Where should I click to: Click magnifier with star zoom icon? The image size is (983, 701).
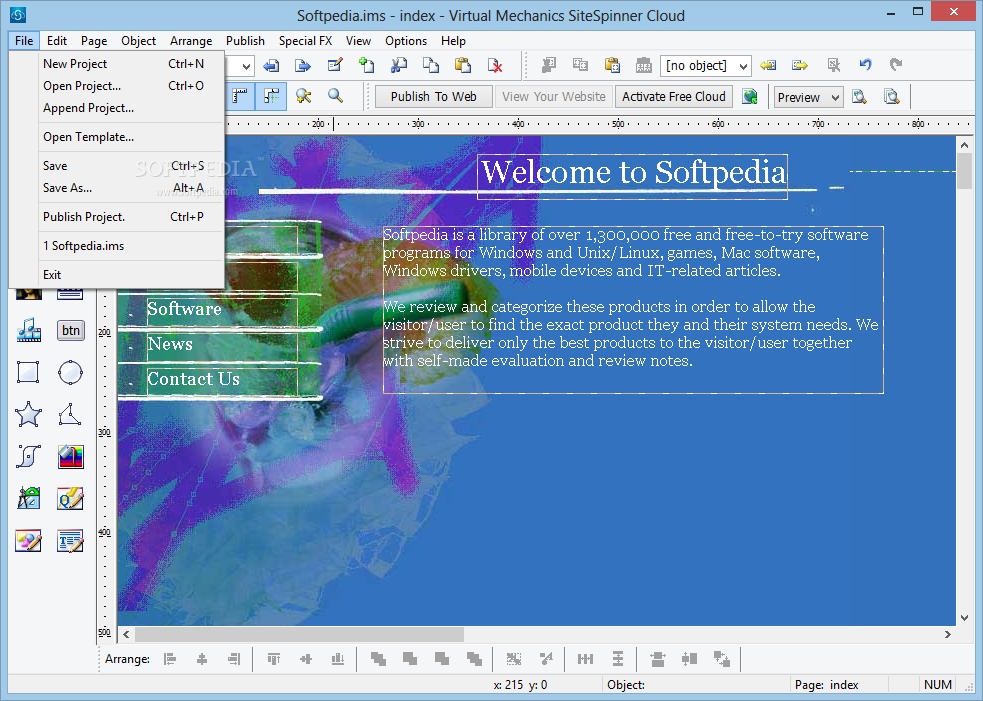(304, 96)
